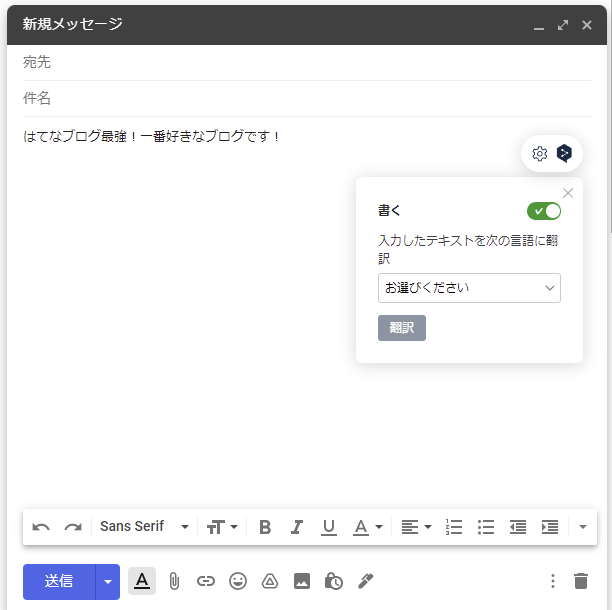Decrease the indent

click(518, 527)
